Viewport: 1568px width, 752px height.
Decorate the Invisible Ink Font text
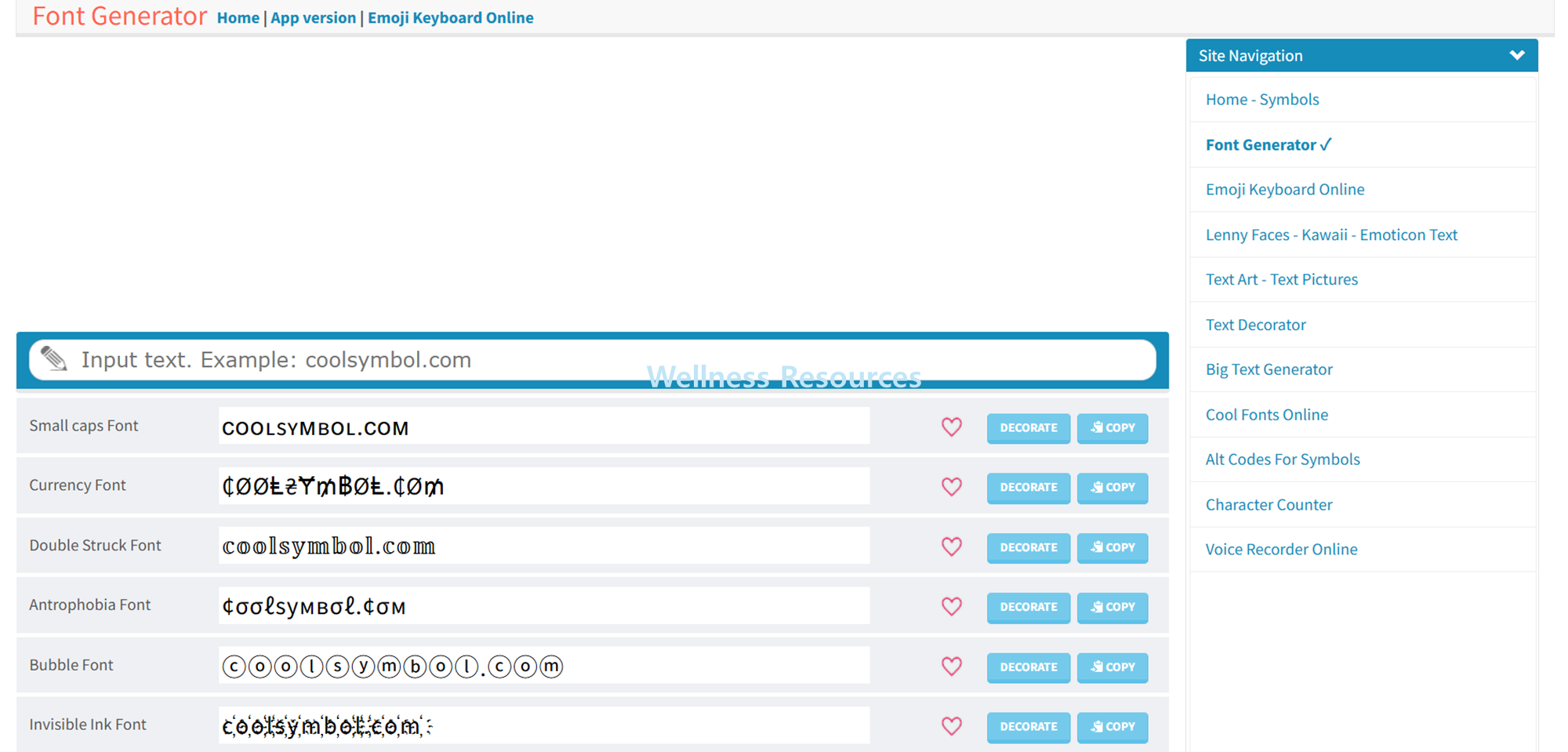coord(1029,727)
